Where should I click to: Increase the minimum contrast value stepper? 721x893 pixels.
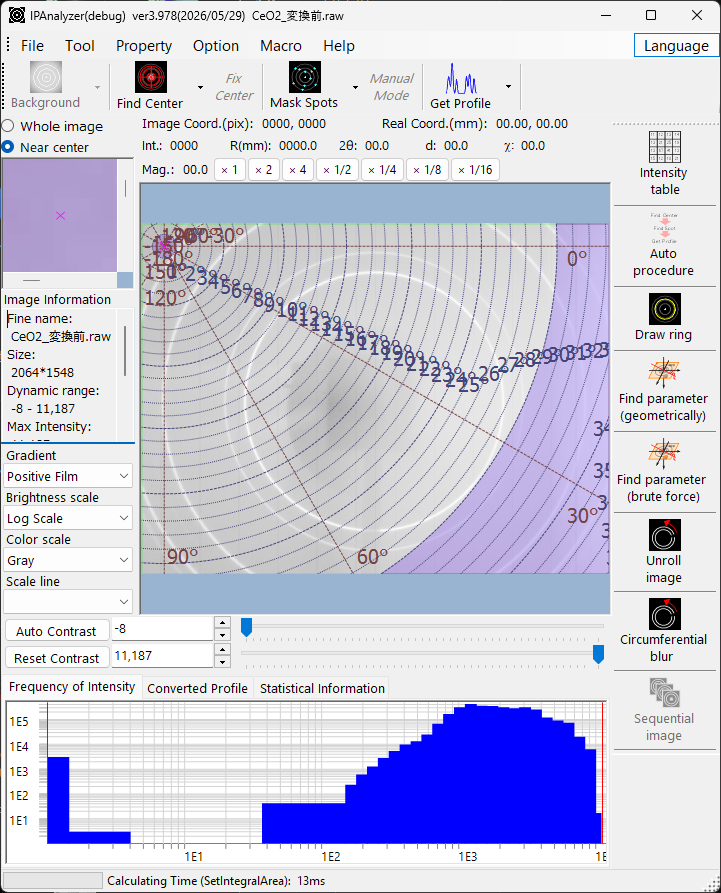tap(223, 622)
